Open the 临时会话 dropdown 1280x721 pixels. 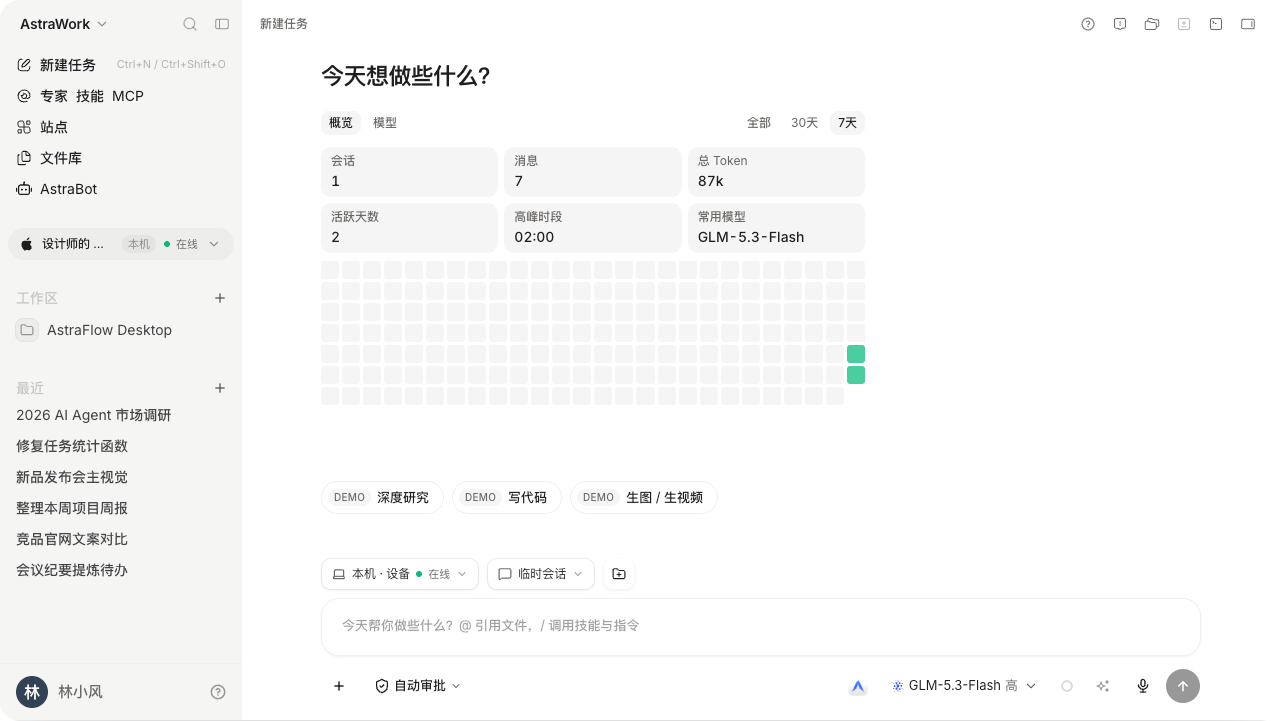(541, 574)
